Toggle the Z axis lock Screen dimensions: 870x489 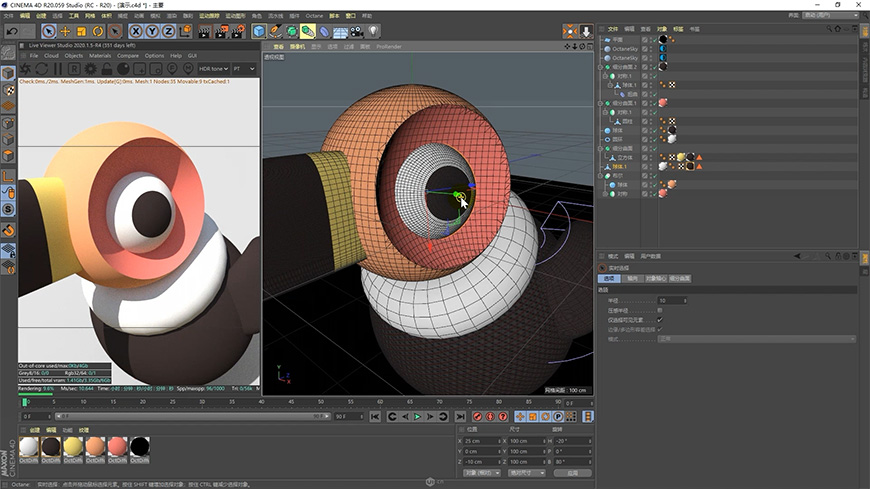click(169, 32)
